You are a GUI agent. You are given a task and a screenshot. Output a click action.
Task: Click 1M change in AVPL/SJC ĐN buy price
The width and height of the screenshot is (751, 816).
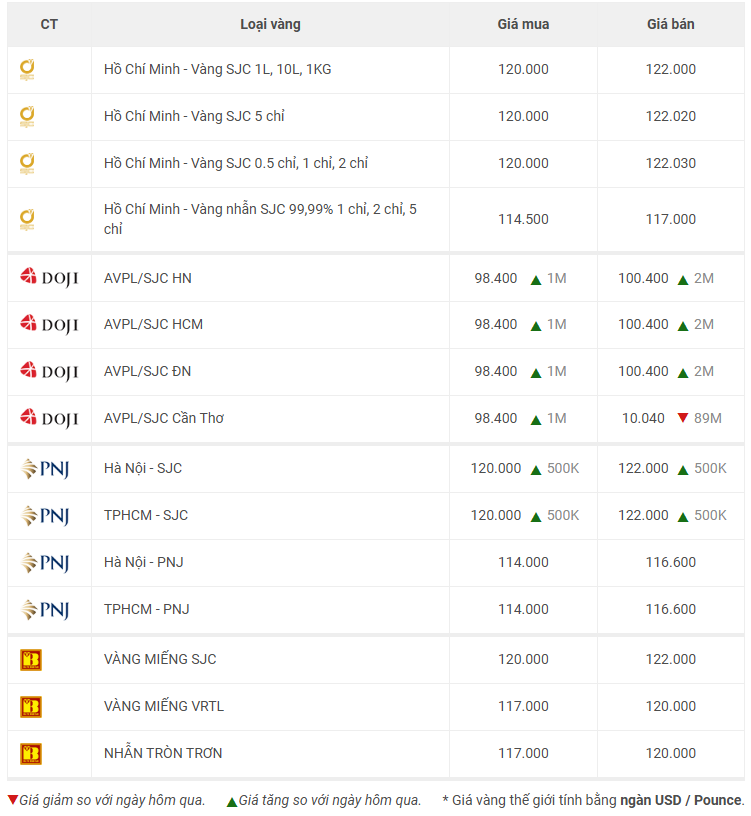pyautogui.click(x=556, y=371)
